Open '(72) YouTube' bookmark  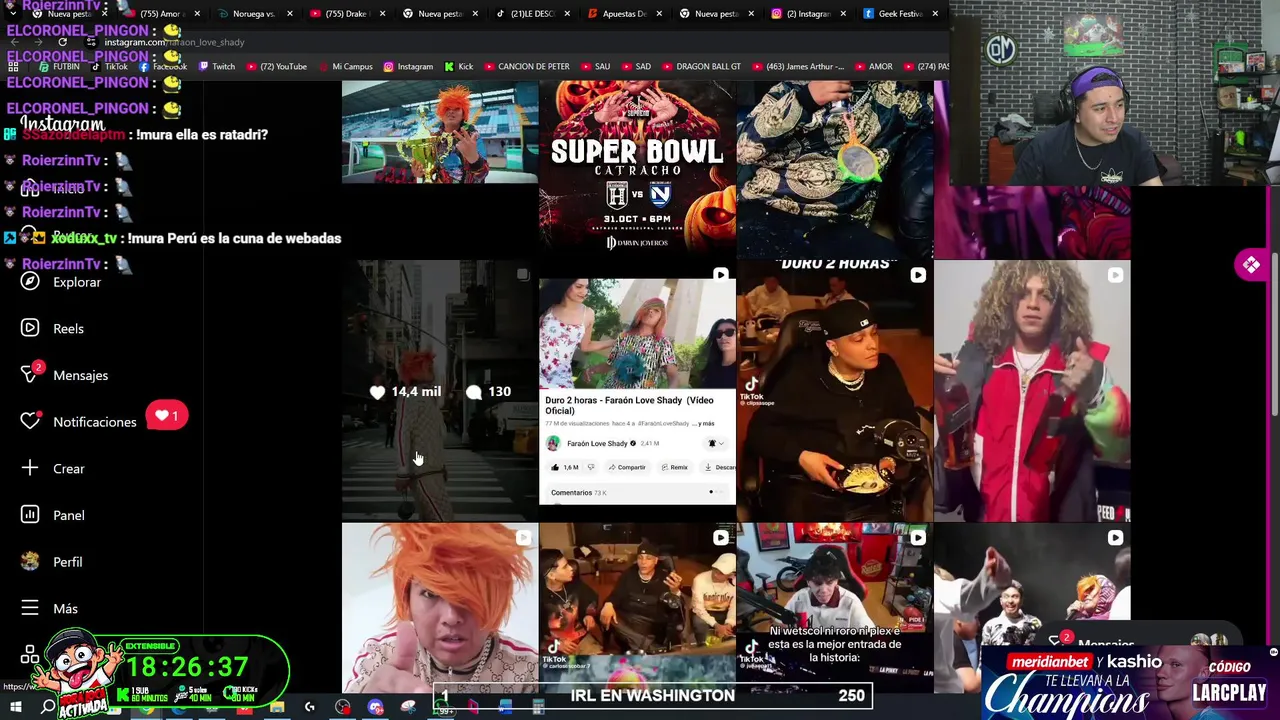coord(276,67)
